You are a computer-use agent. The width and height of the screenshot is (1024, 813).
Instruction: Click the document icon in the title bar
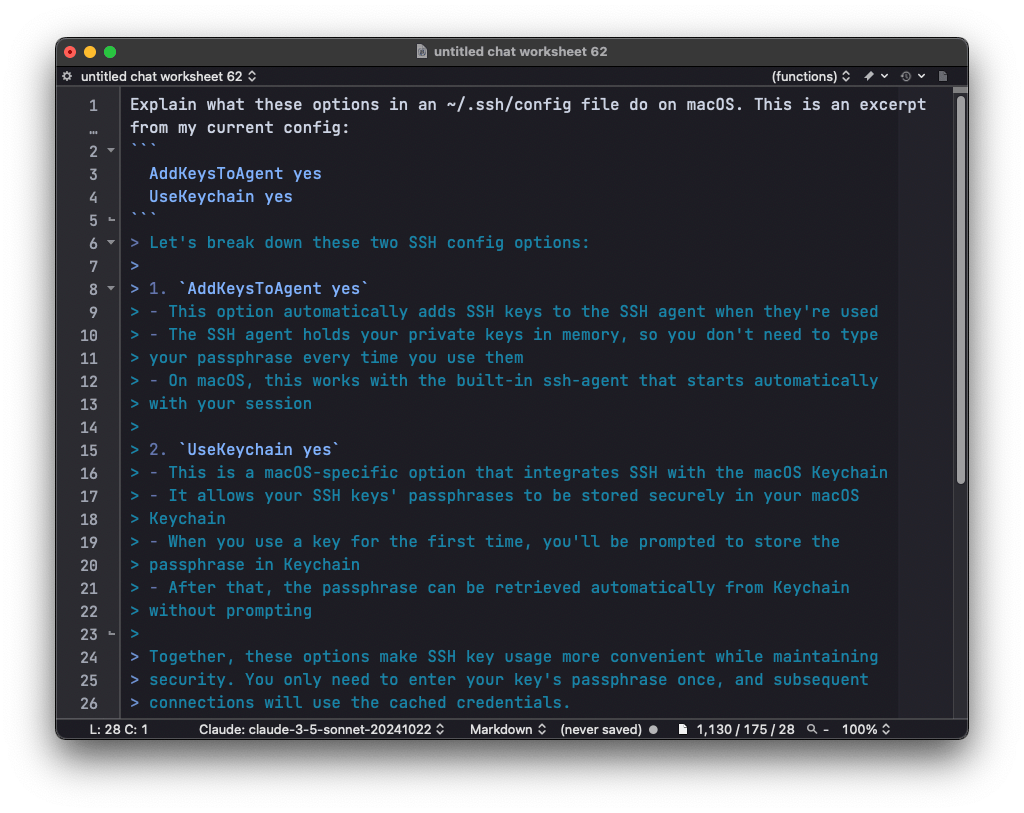422,52
